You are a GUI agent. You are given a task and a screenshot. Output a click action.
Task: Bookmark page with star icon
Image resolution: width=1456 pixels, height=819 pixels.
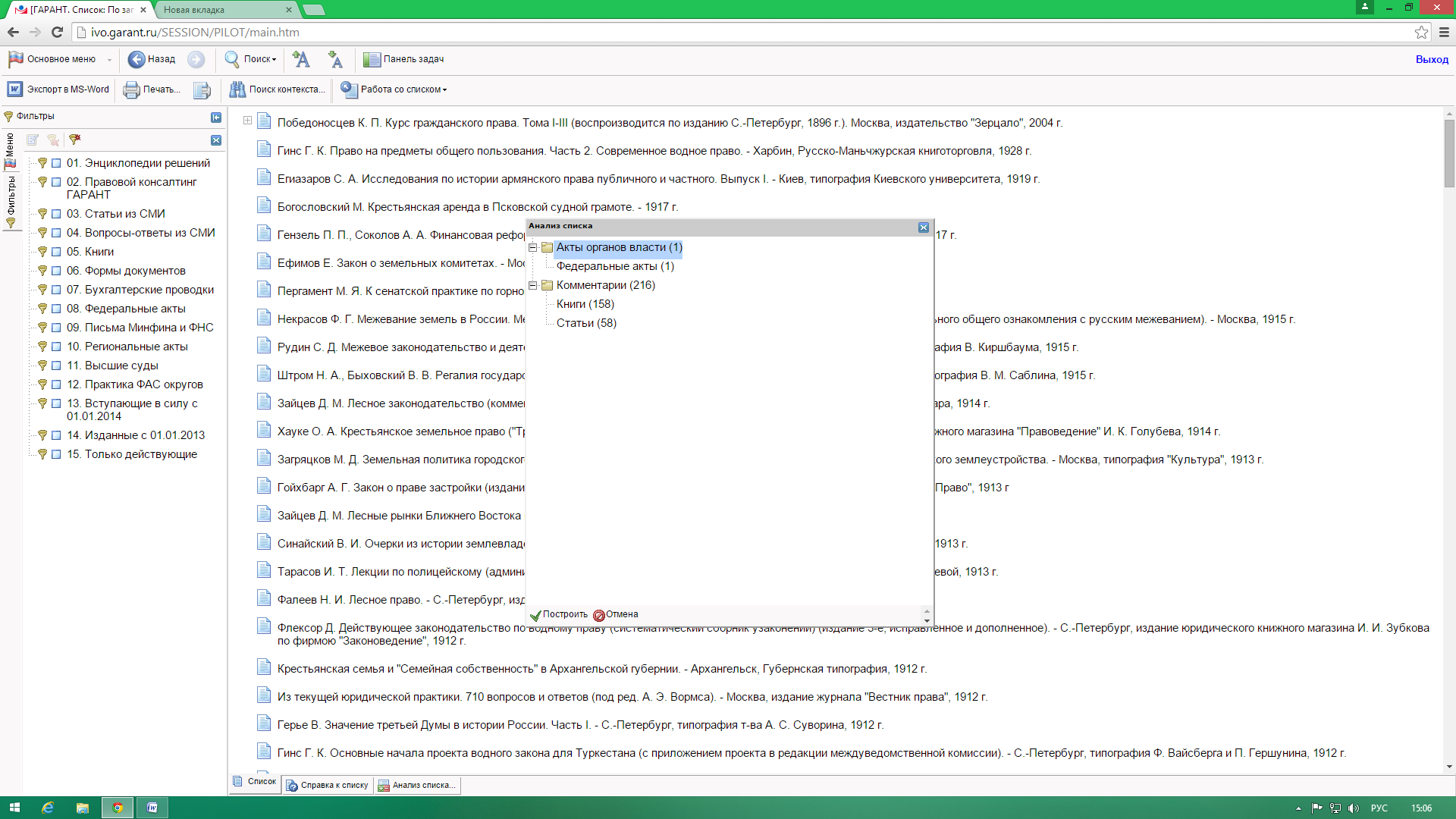click(1422, 32)
